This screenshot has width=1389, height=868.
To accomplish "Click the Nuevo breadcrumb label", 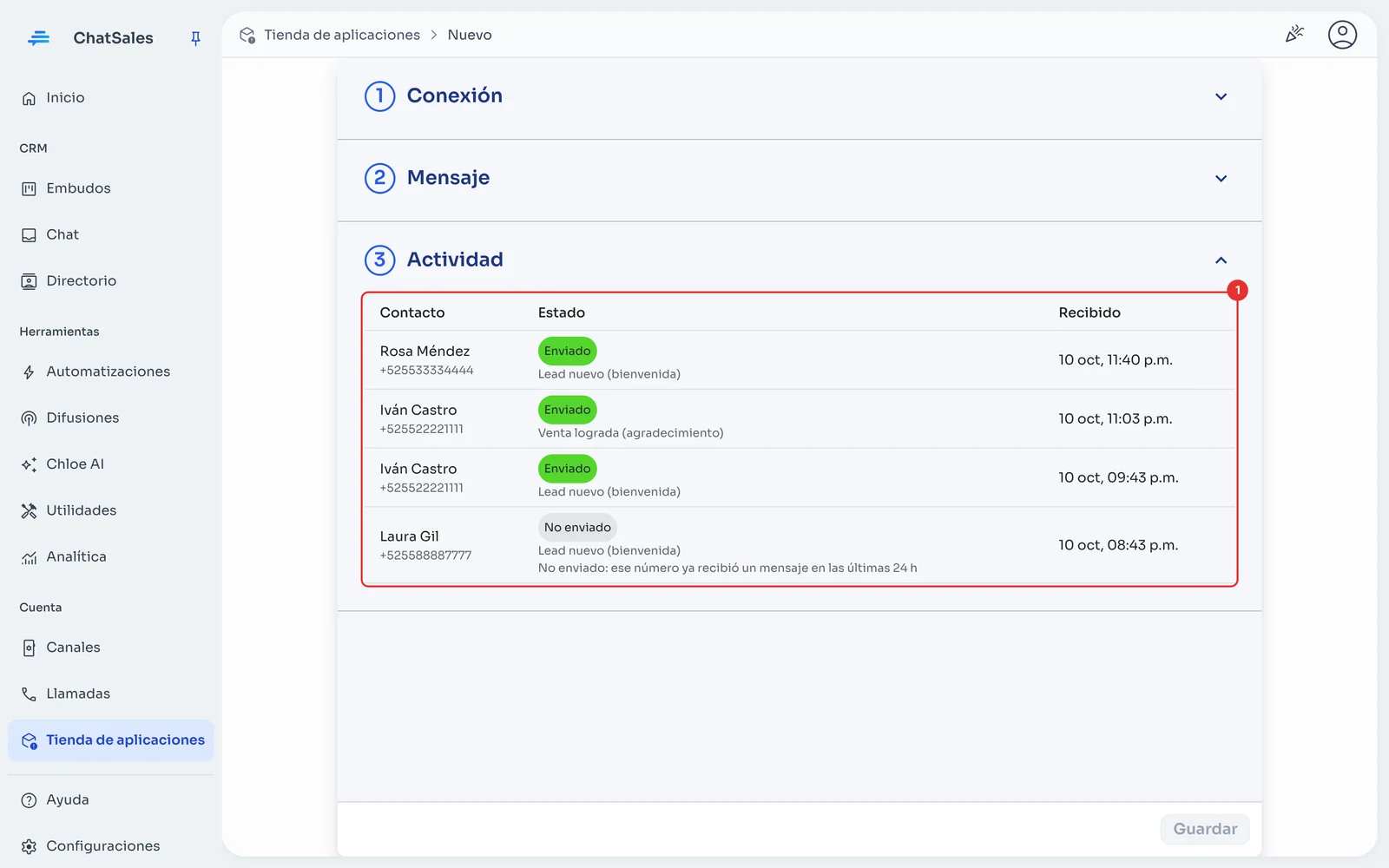I will click(470, 35).
